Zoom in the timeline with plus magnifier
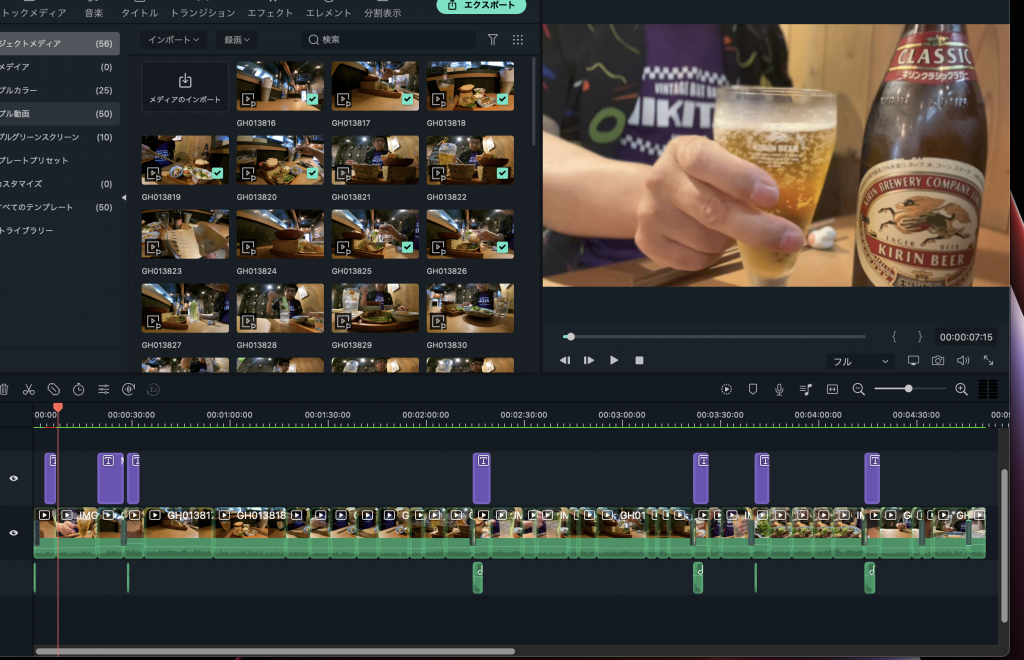Viewport: 1024px width, 660px height. pyautogui.click(x=961, y=390)
